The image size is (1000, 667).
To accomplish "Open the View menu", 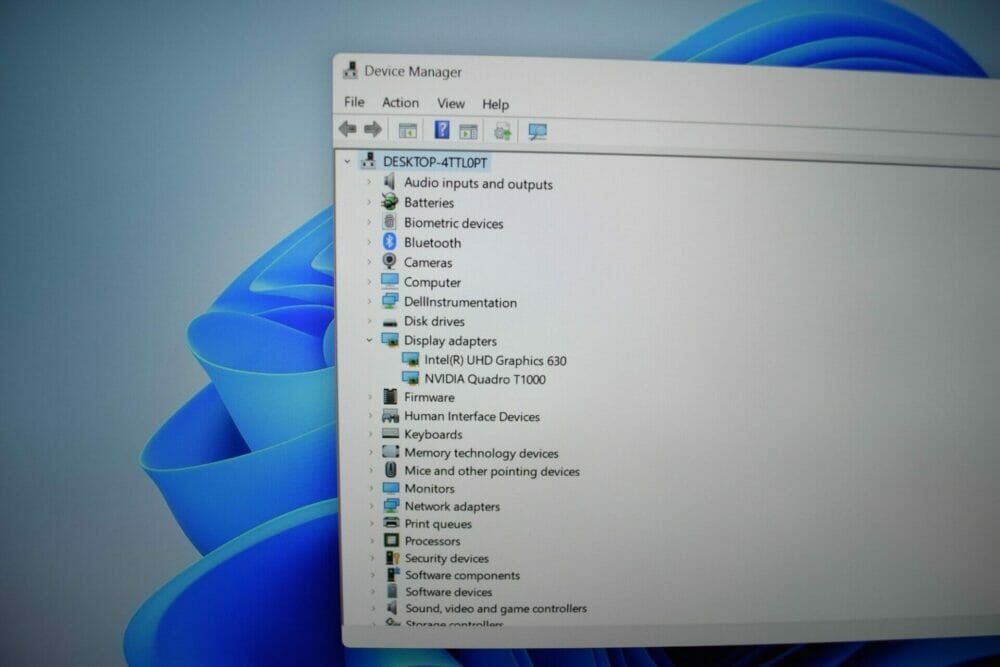I will coord(451,103).
